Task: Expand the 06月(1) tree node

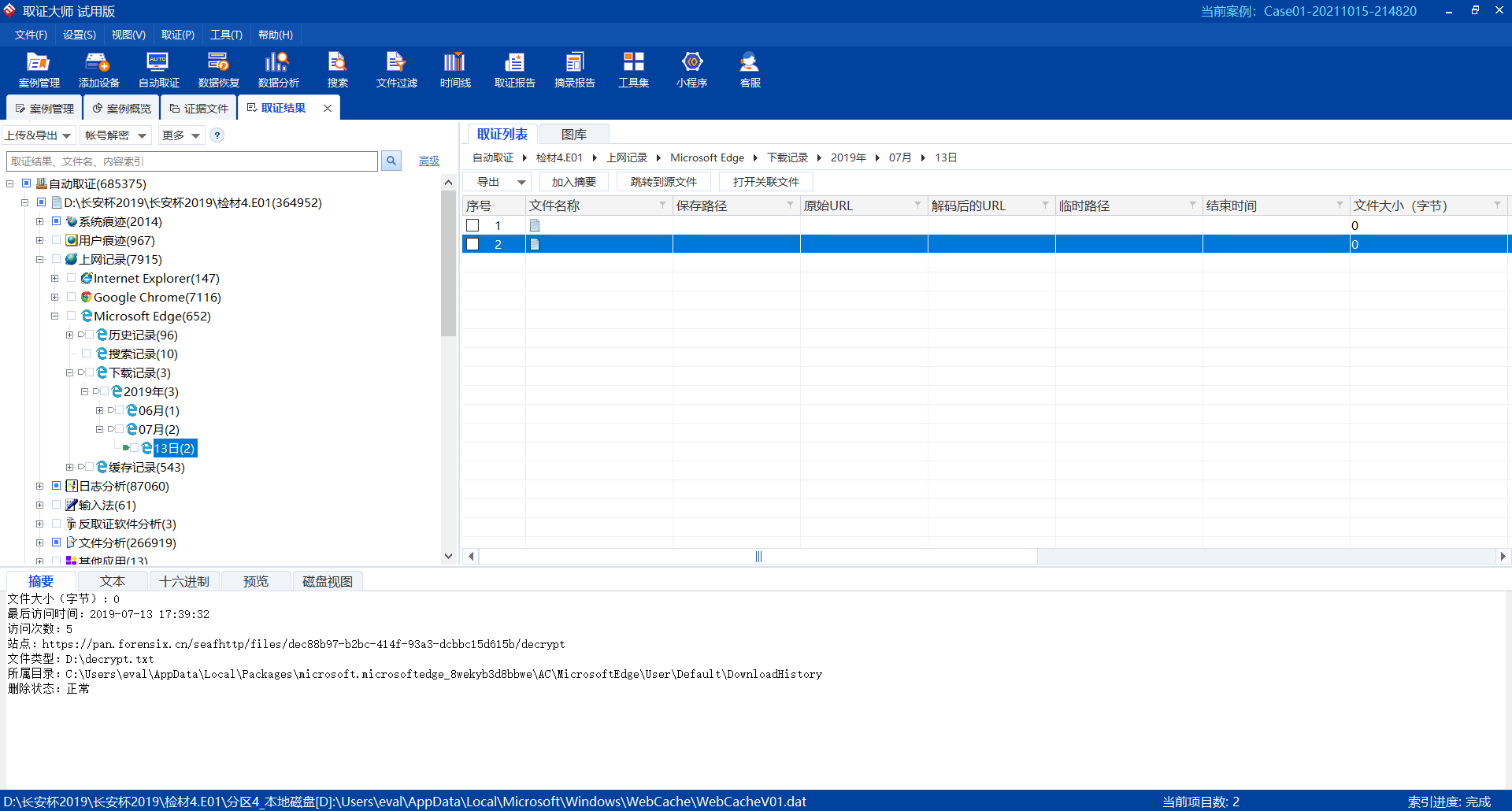Action: tap(99, 410)
